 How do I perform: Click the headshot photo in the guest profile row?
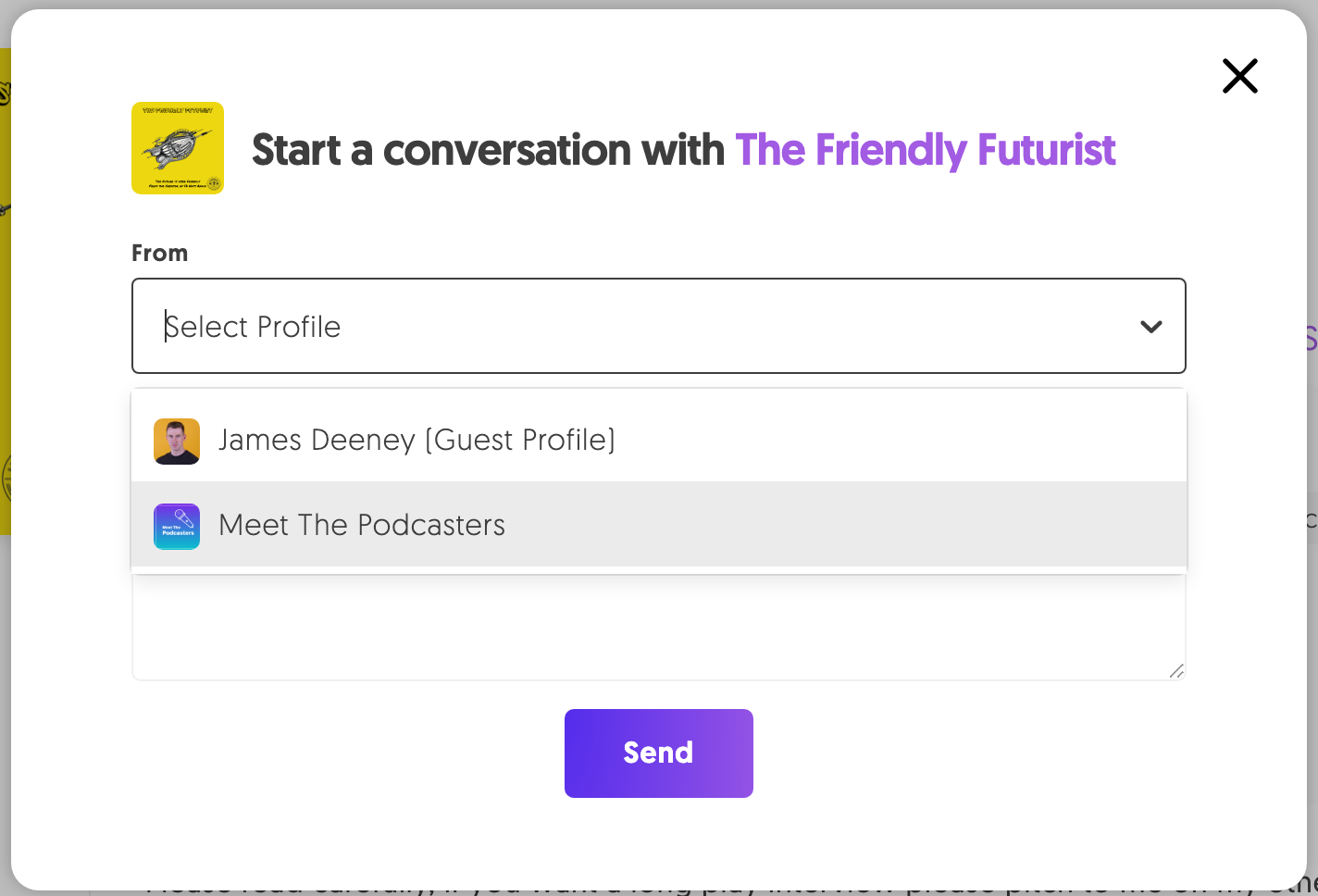(177, 441)
